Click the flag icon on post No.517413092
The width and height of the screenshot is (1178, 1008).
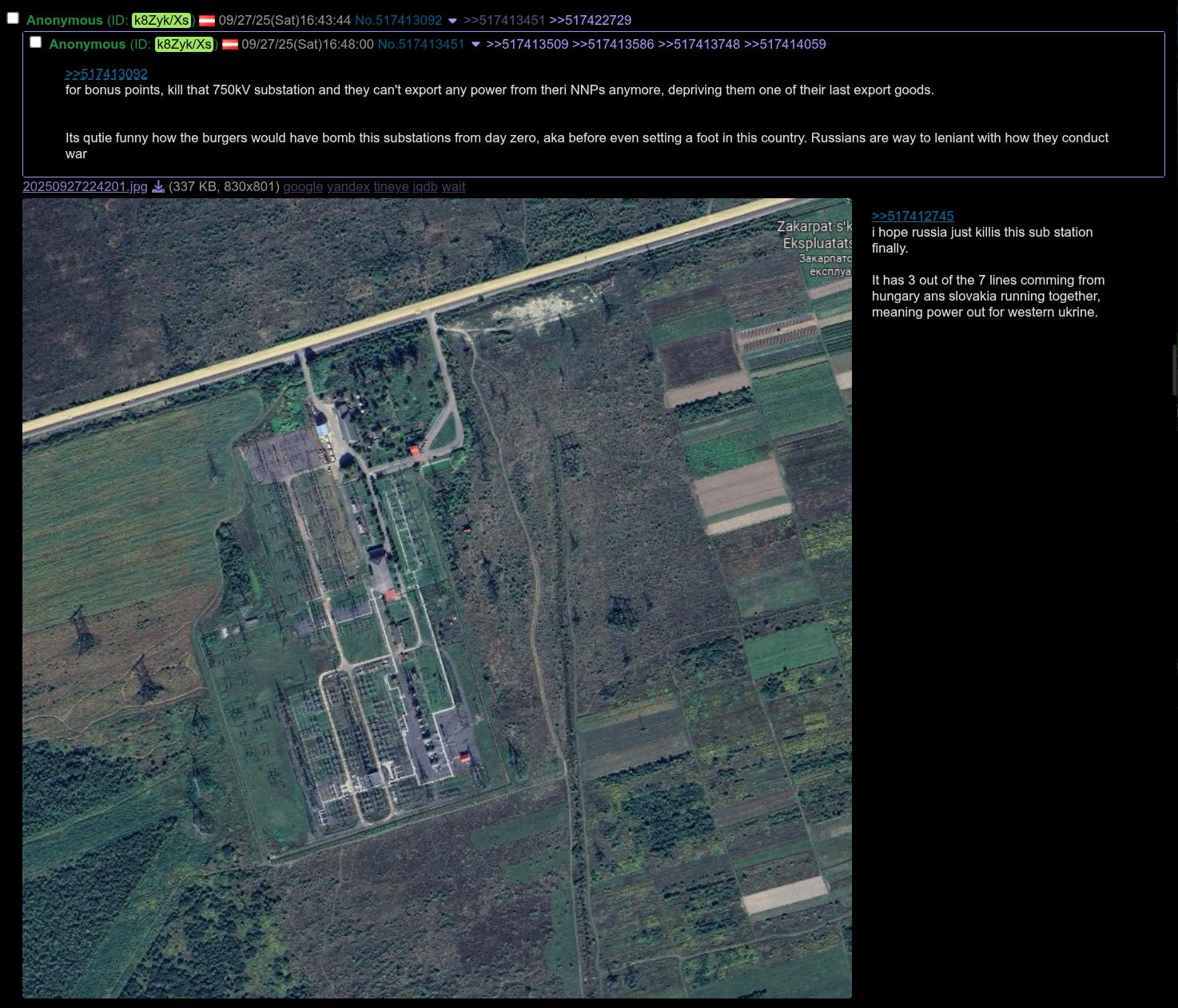(207, 21)
